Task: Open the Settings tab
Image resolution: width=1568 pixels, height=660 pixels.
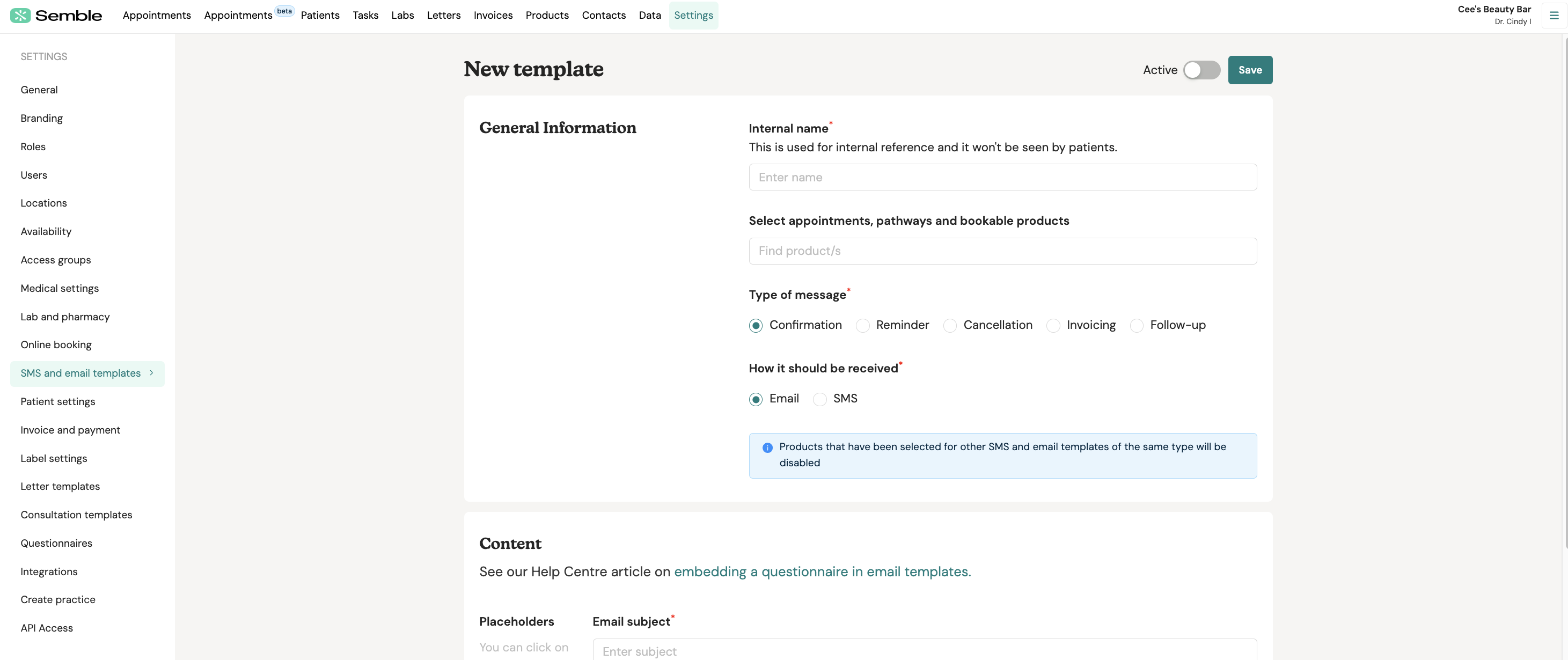Action: pyautogui.click(x=693, y=15)
